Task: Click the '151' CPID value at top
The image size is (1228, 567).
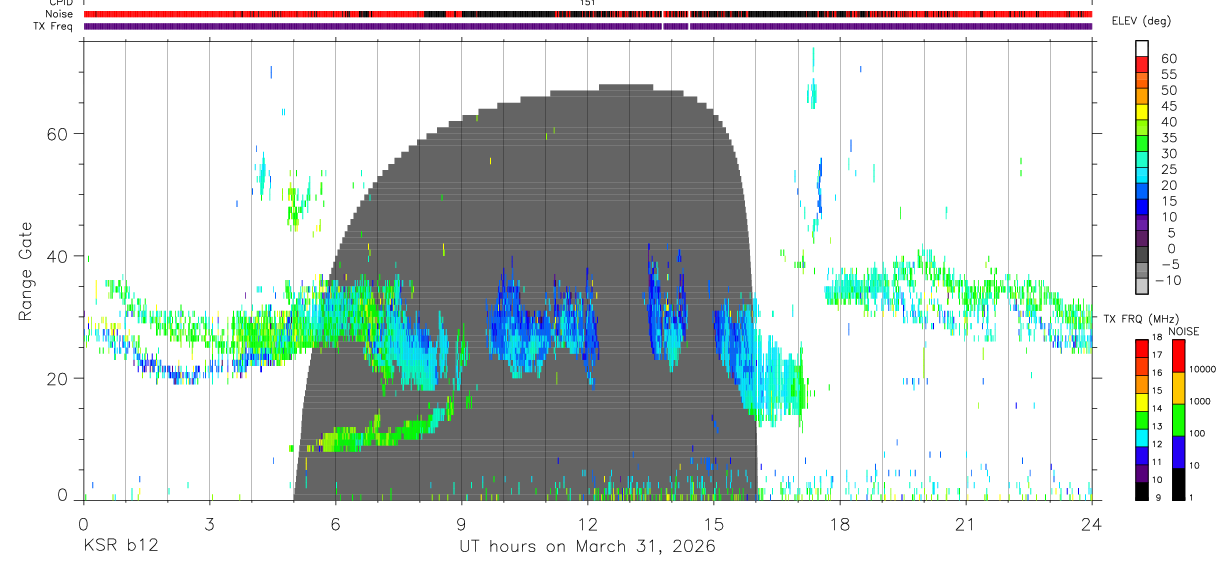Action: coord(588,3)
